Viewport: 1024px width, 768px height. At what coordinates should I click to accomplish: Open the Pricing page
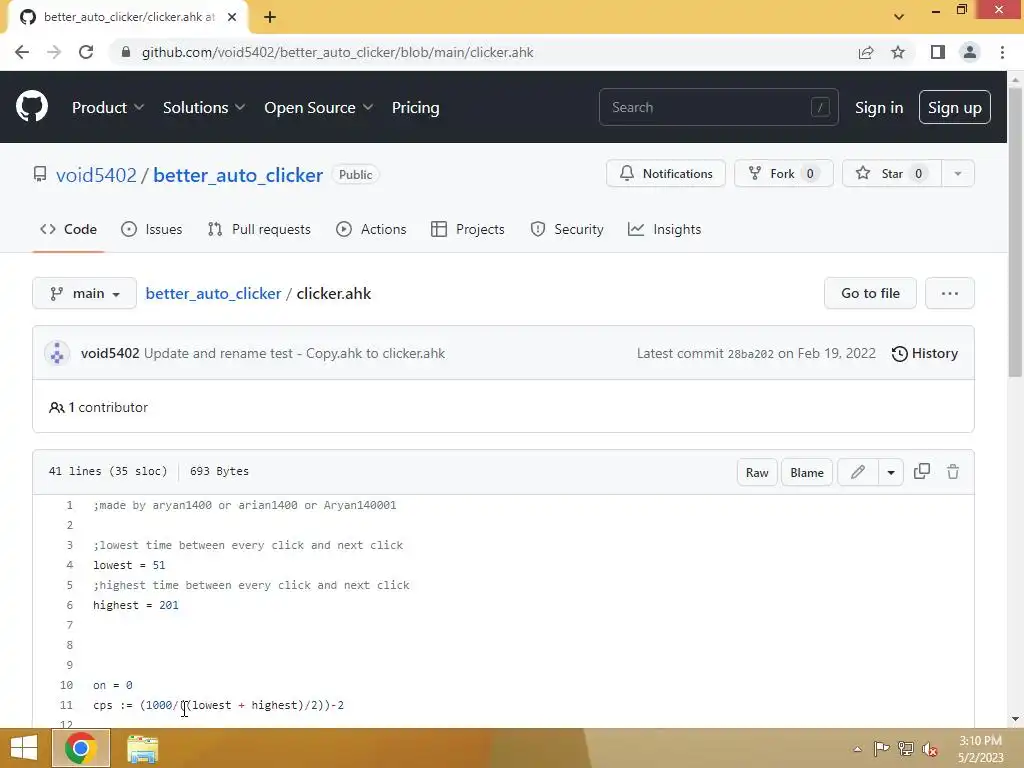415,107
